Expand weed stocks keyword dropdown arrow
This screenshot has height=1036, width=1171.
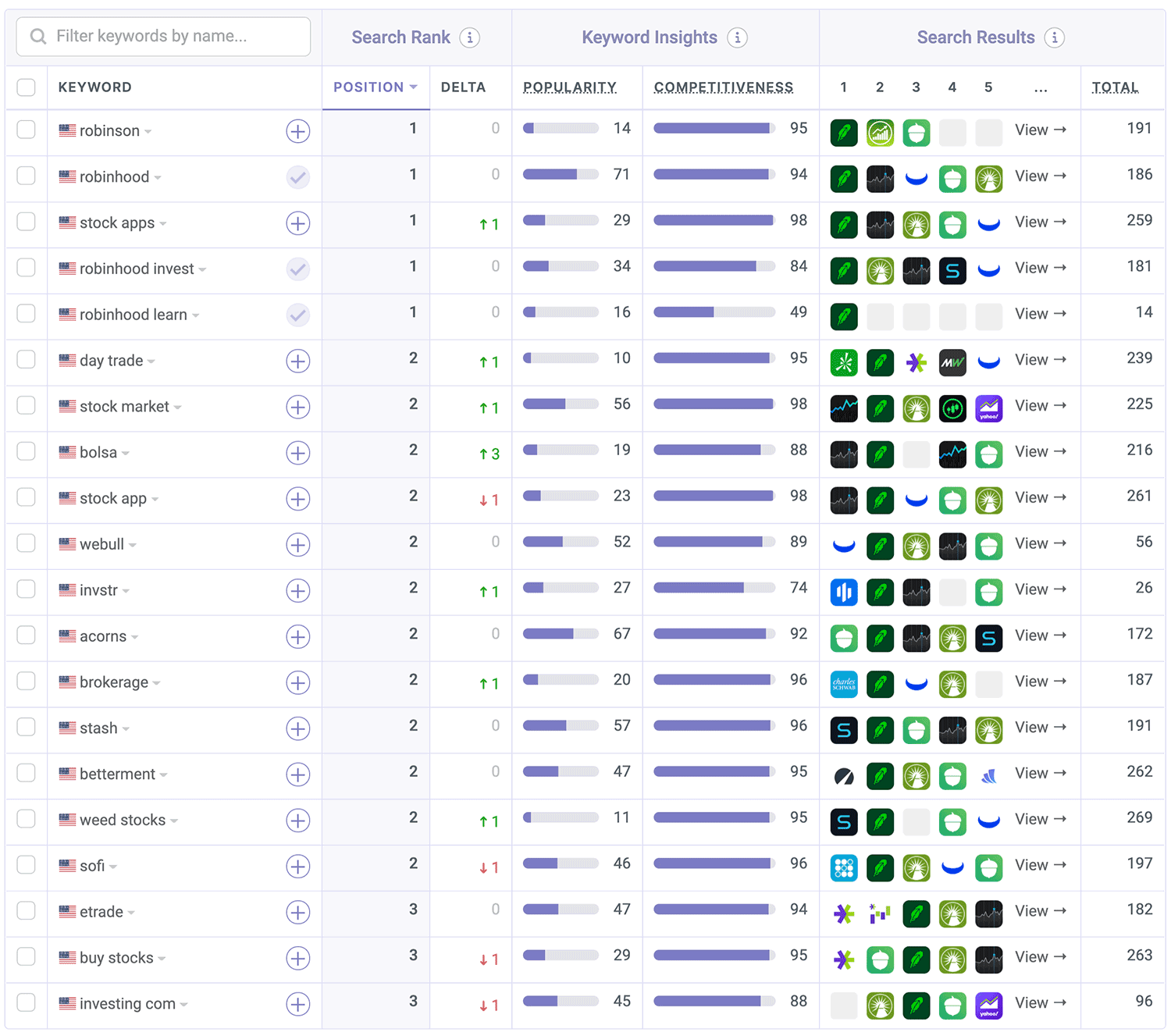pyautogui.click(x=174, y=821)
